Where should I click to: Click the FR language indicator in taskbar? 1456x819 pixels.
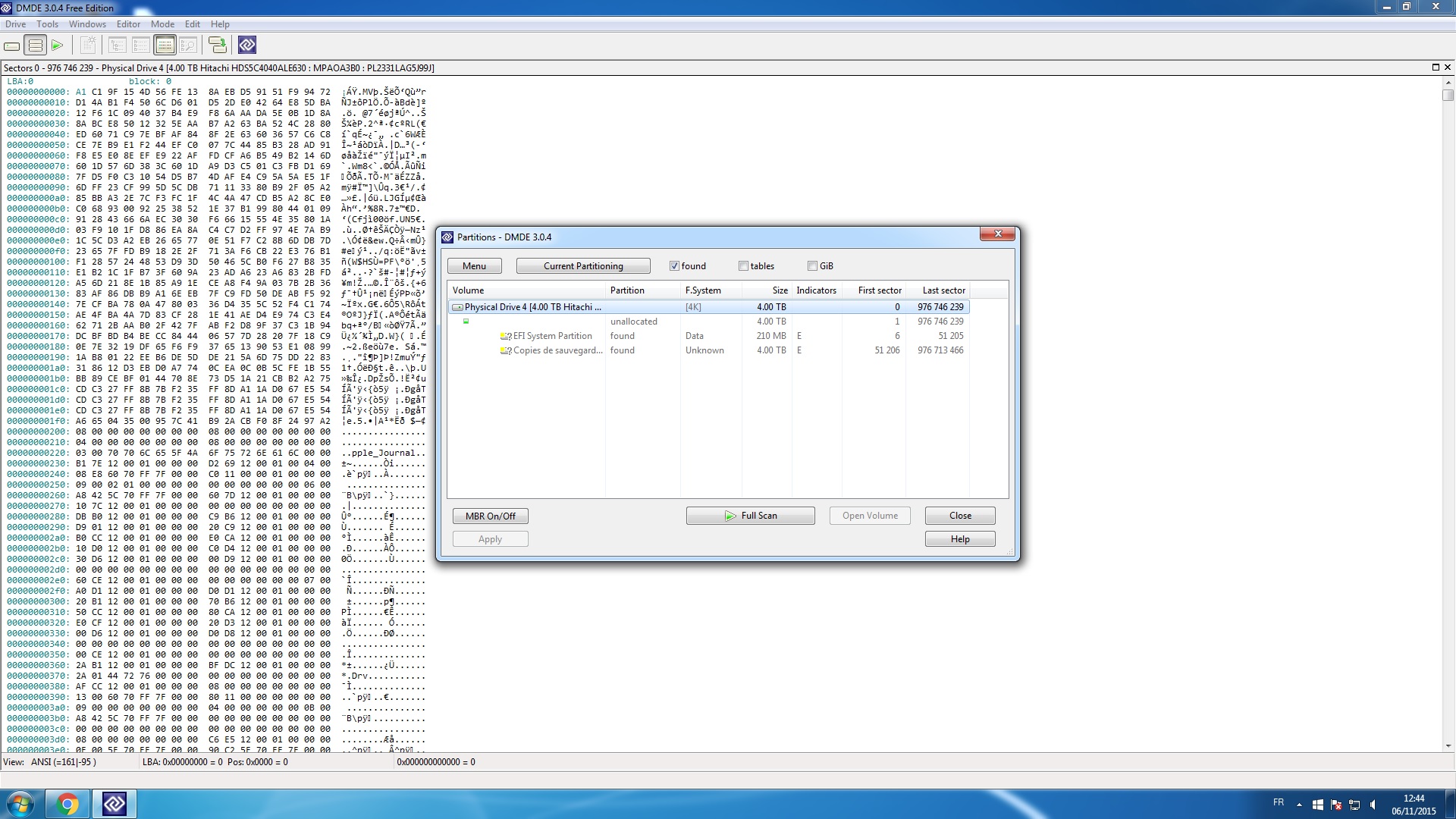click(x=1279, y=802)
